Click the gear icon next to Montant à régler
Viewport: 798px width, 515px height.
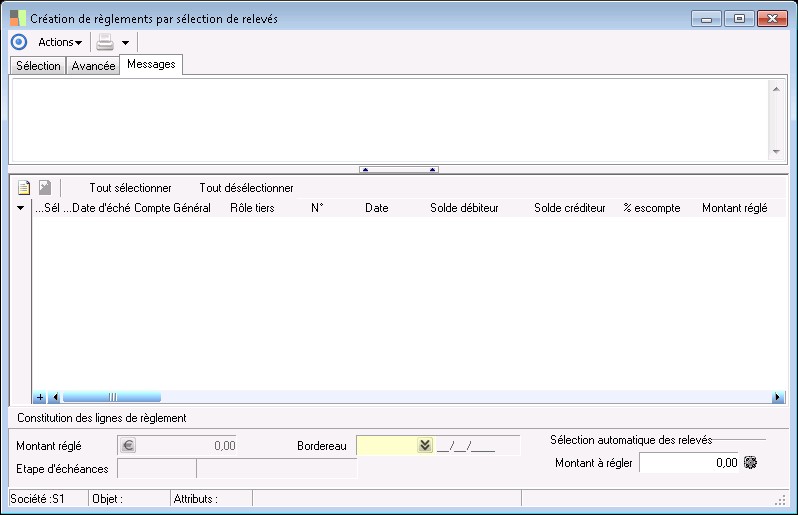(x=751, y=462)
